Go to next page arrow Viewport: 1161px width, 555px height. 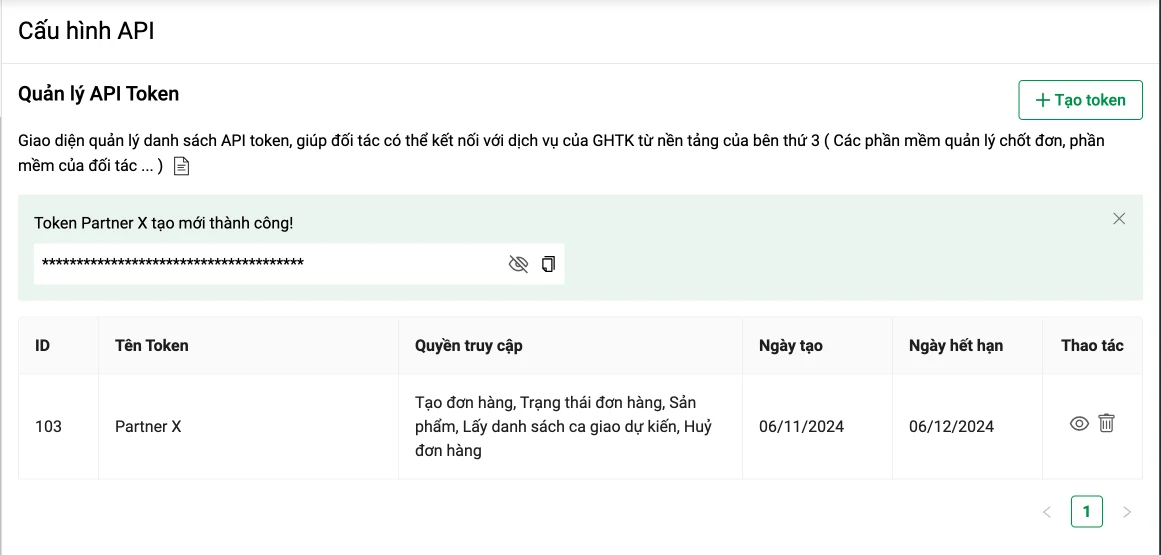pyautogui.click(x=1127, y=511)
